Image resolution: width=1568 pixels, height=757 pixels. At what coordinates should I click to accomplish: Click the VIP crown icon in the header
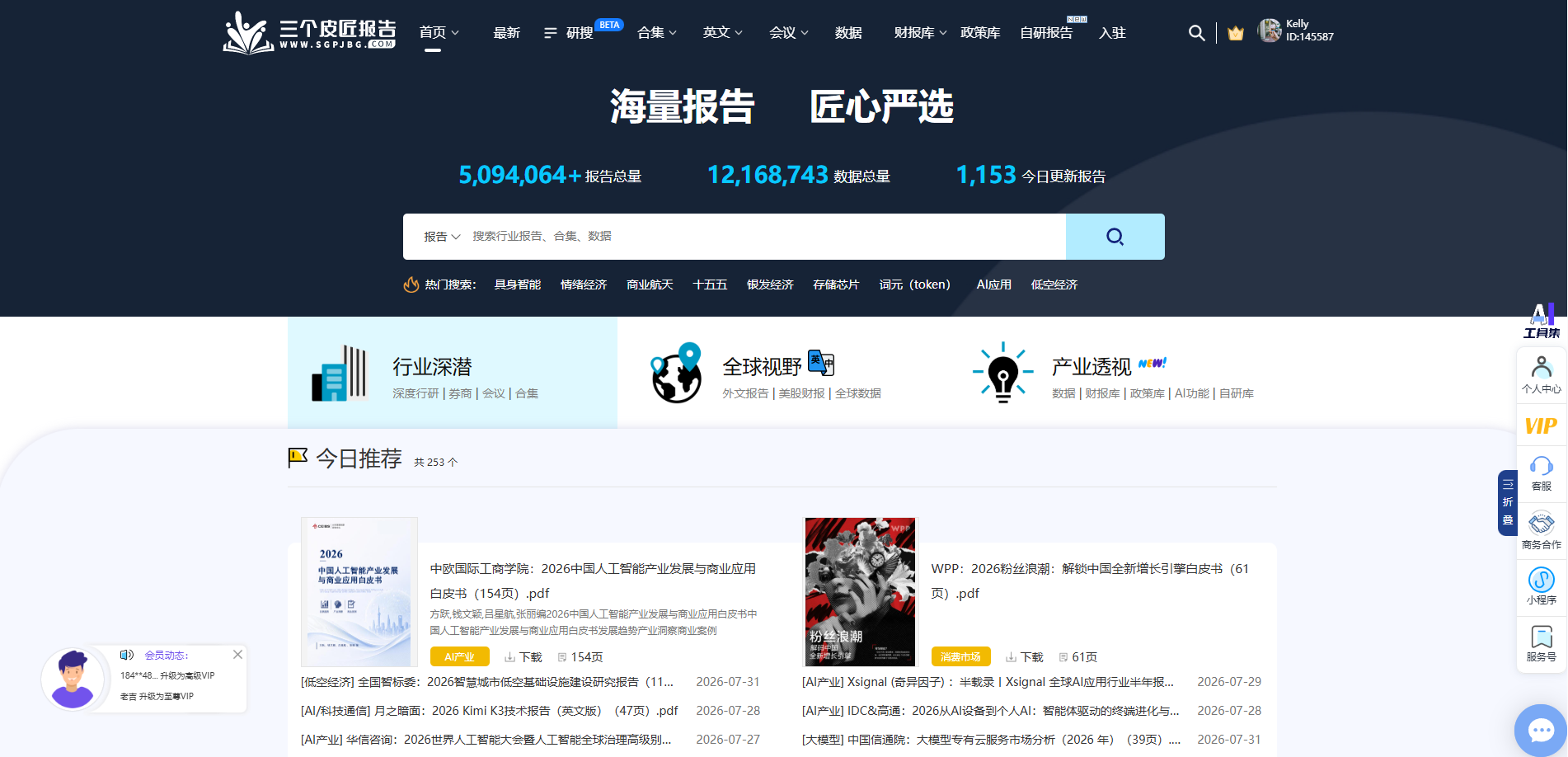coord(1235,33)
